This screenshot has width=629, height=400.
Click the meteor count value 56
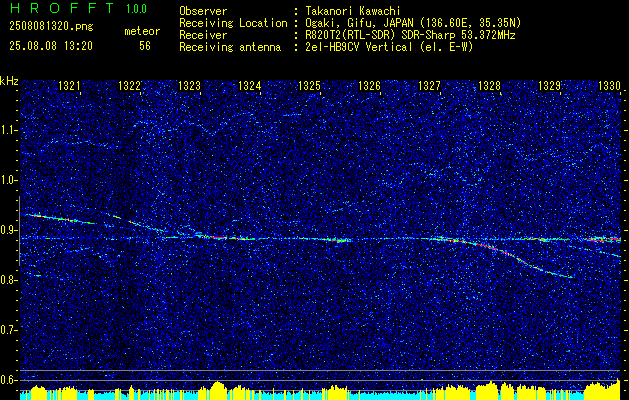[x=145, y=46]
